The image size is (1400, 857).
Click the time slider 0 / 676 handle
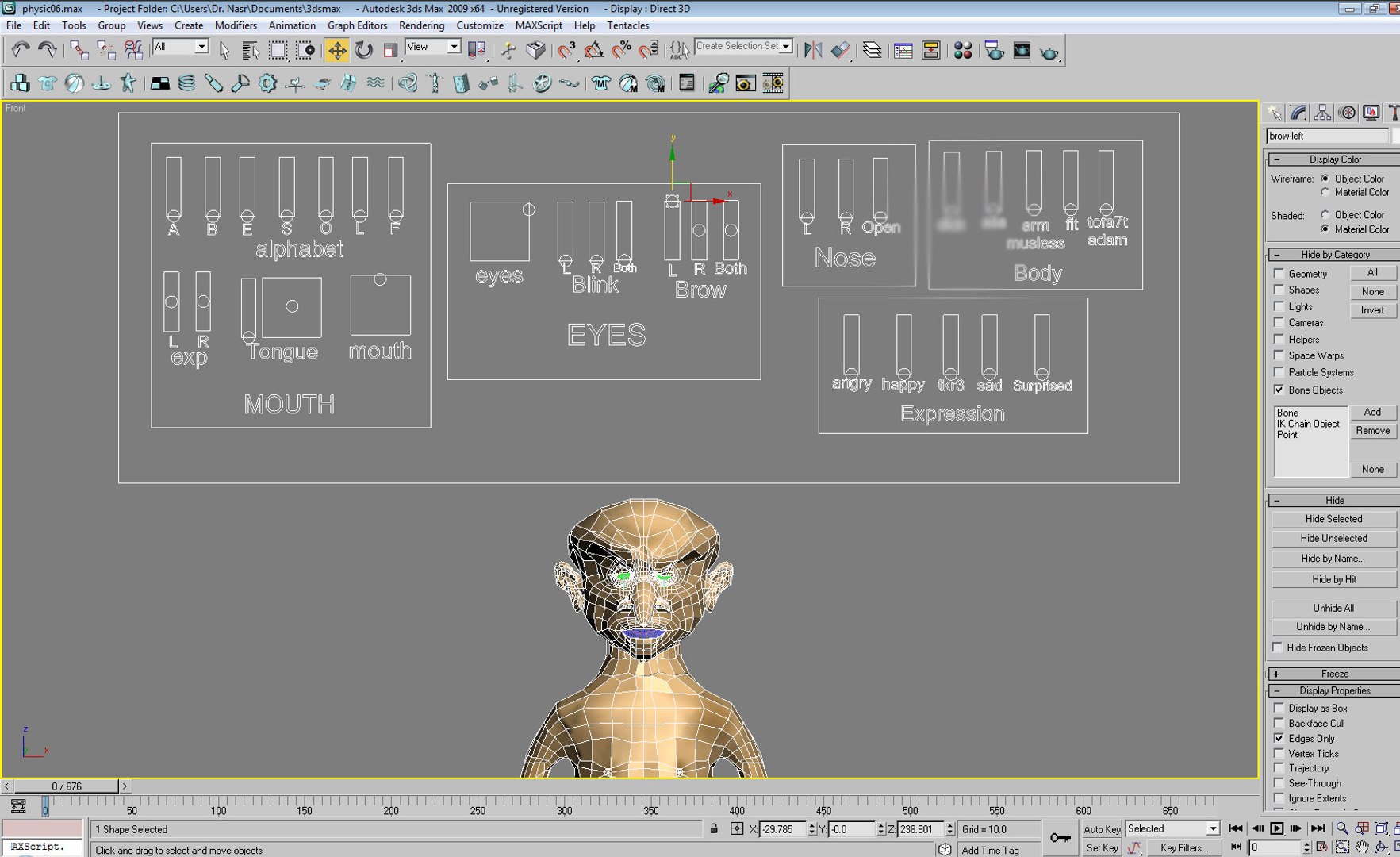click(67, 786)
